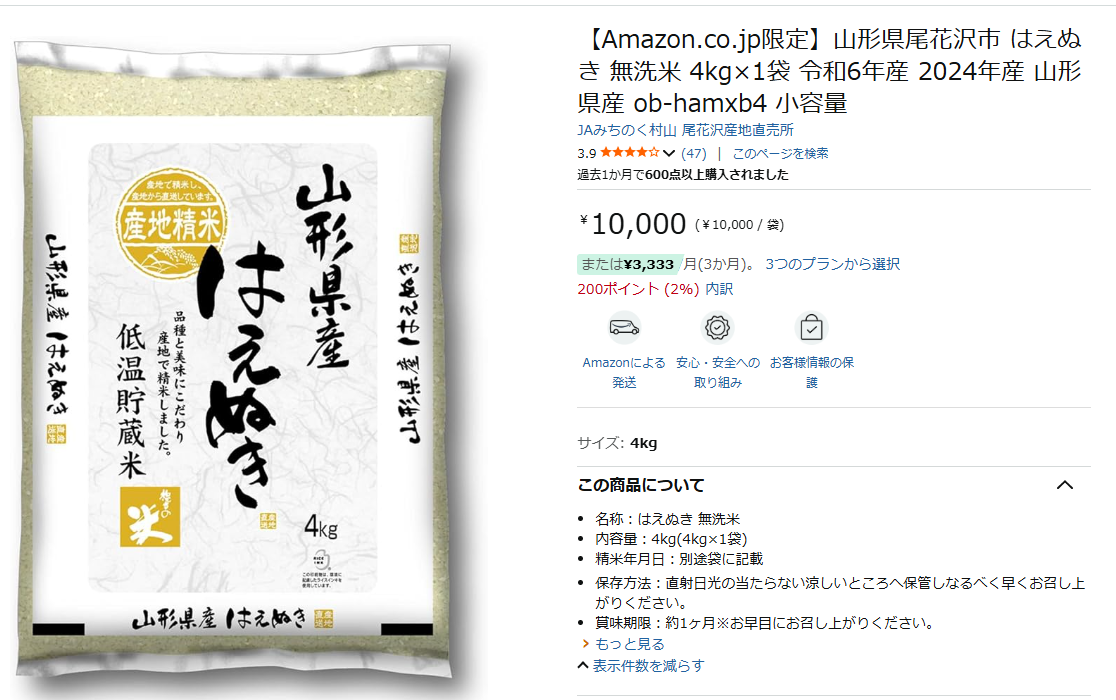Image resolution: width=1116 pixels, height=700 pixels.
Task: Open the 47 reviews count link
Action: tap(694, 153)
